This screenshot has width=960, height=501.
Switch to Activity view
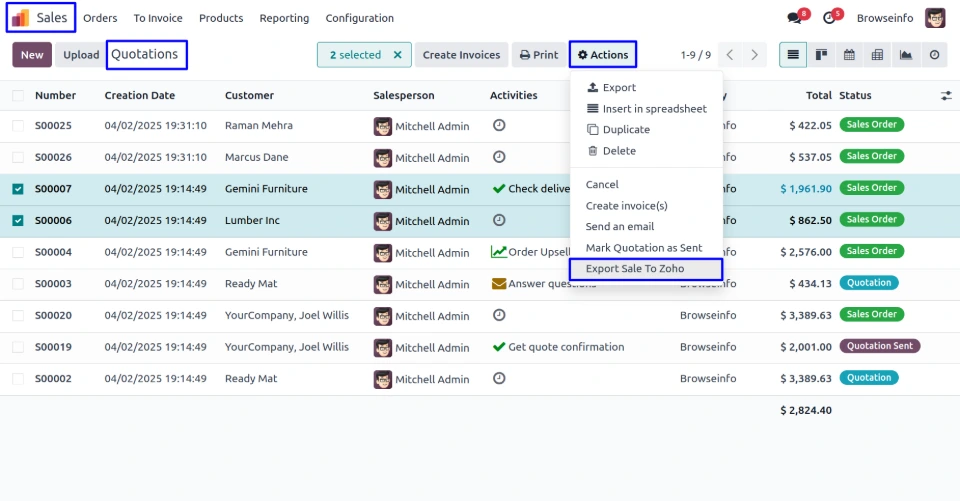click(934, 55)
